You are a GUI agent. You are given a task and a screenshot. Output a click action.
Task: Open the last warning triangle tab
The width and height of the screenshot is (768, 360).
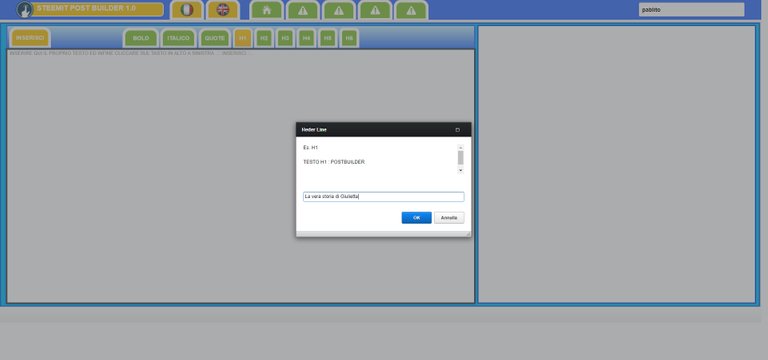tap(411, 10)
